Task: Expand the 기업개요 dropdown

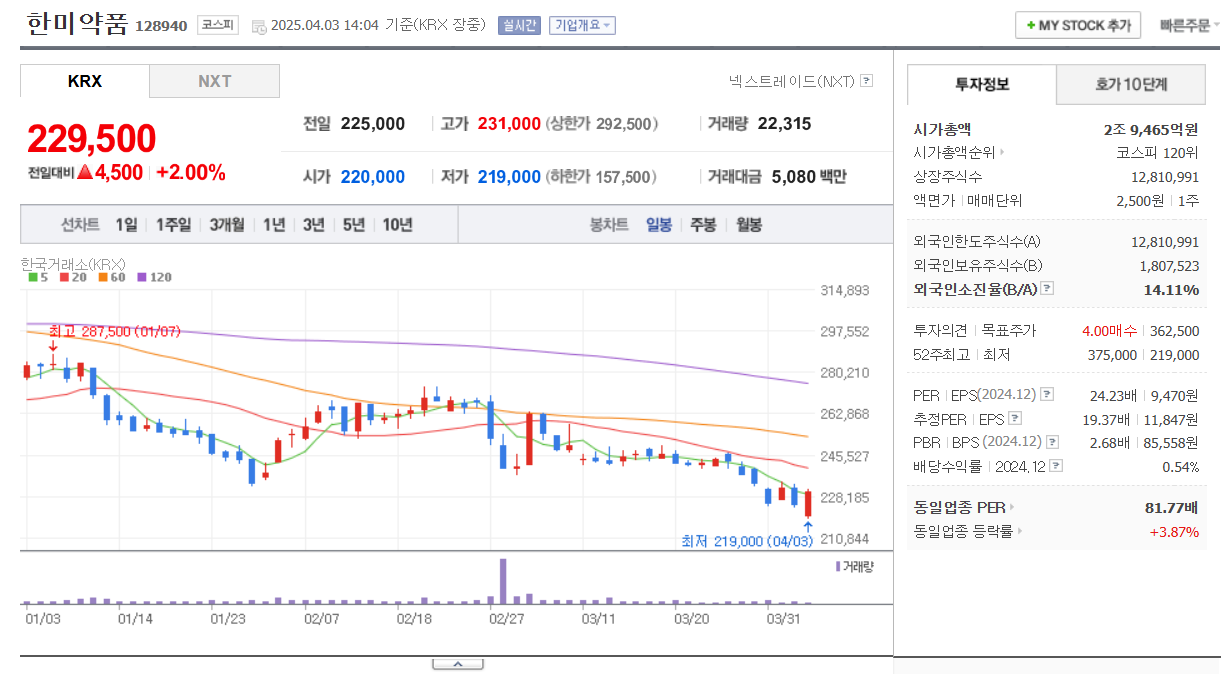Action: (582, 25)
